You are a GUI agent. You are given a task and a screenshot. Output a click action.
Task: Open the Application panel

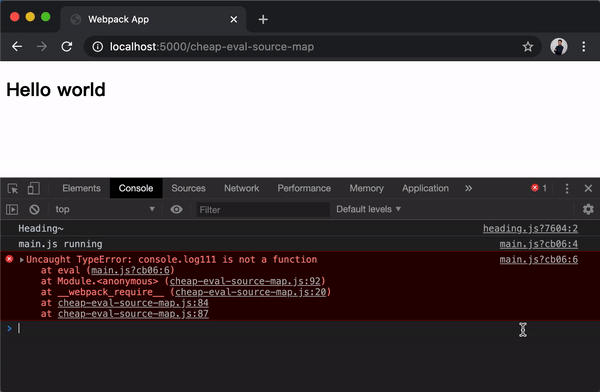point(425,188)
